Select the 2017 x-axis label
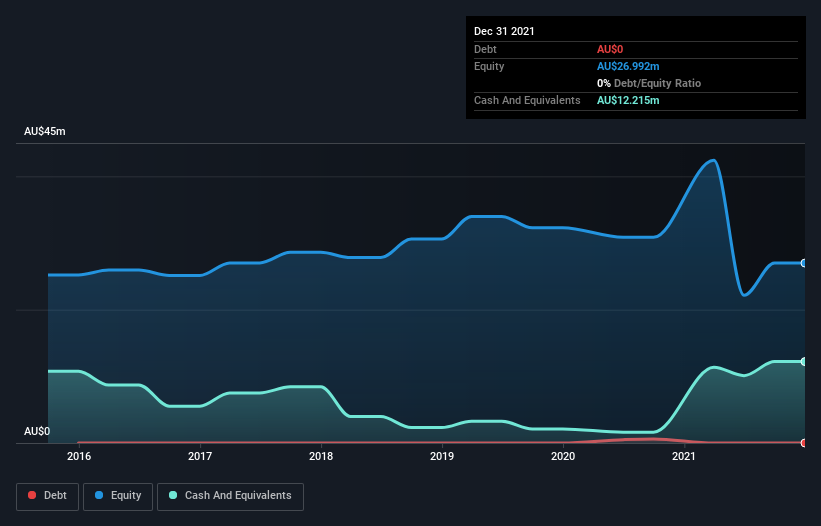The height and width of the screenshot is (526, 821). (200, 457)
